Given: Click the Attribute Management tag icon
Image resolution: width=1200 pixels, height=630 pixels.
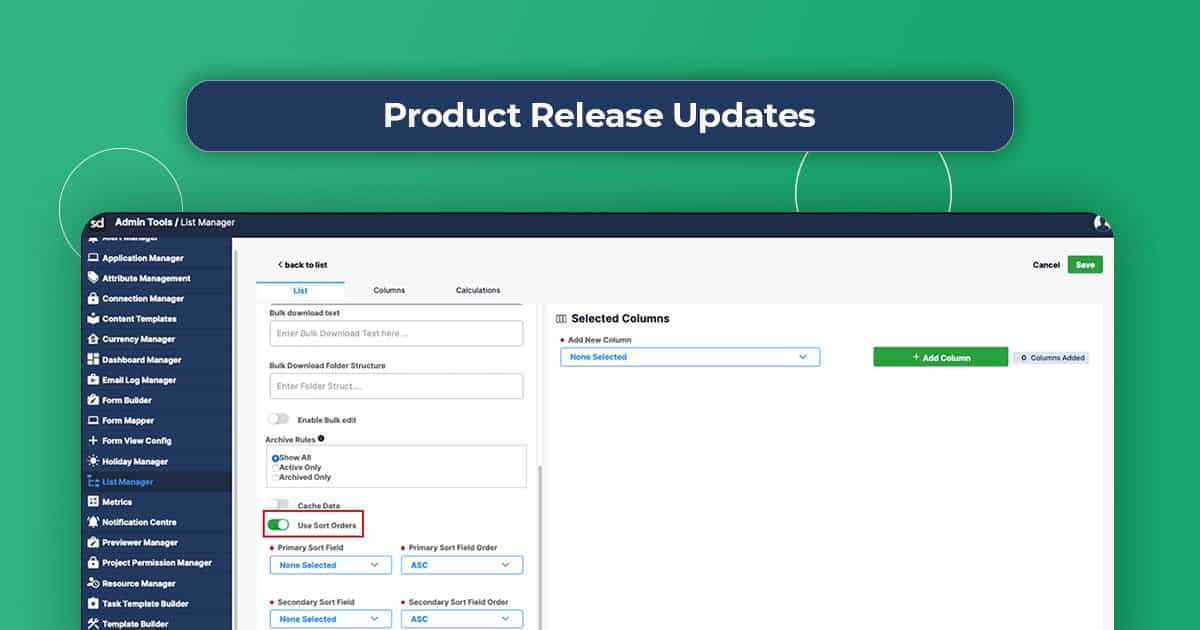Looking at the screenshot, I should pos(93,278).
